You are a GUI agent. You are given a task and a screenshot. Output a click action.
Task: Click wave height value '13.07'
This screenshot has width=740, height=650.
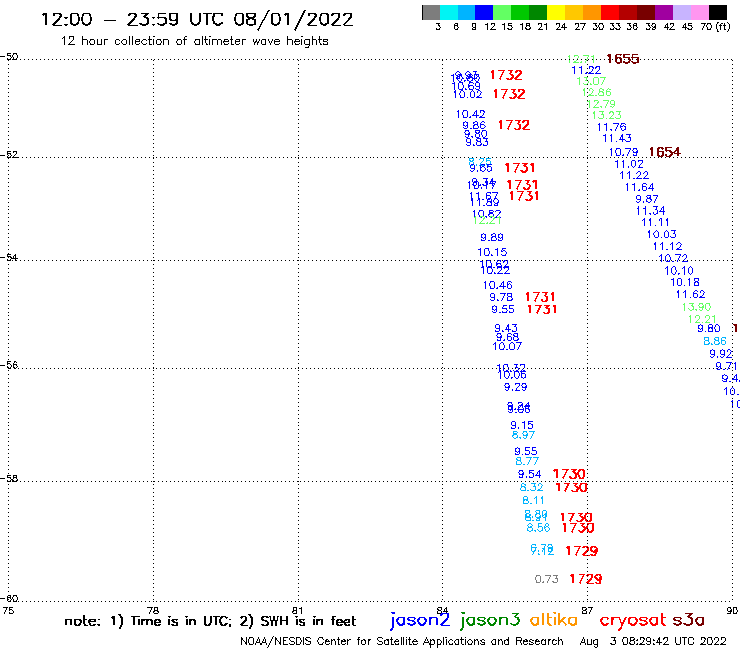(x=591, y=81)
